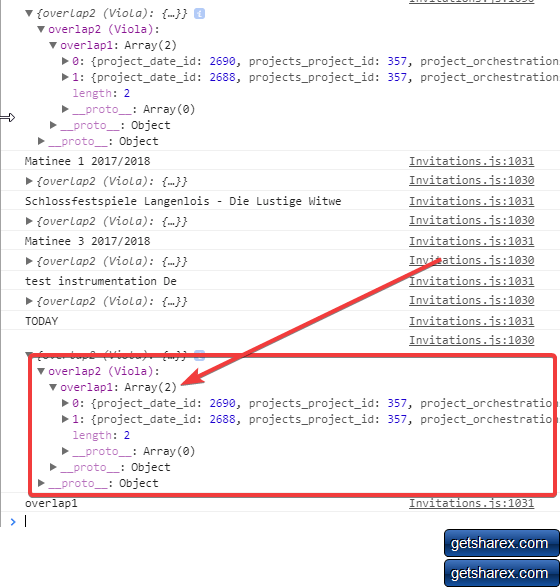The width and height of the screenshot is (560, 587).
Task: Expand __proto__: Array(0) in the tree above Matinee 1
Action: tap(65, 109)
